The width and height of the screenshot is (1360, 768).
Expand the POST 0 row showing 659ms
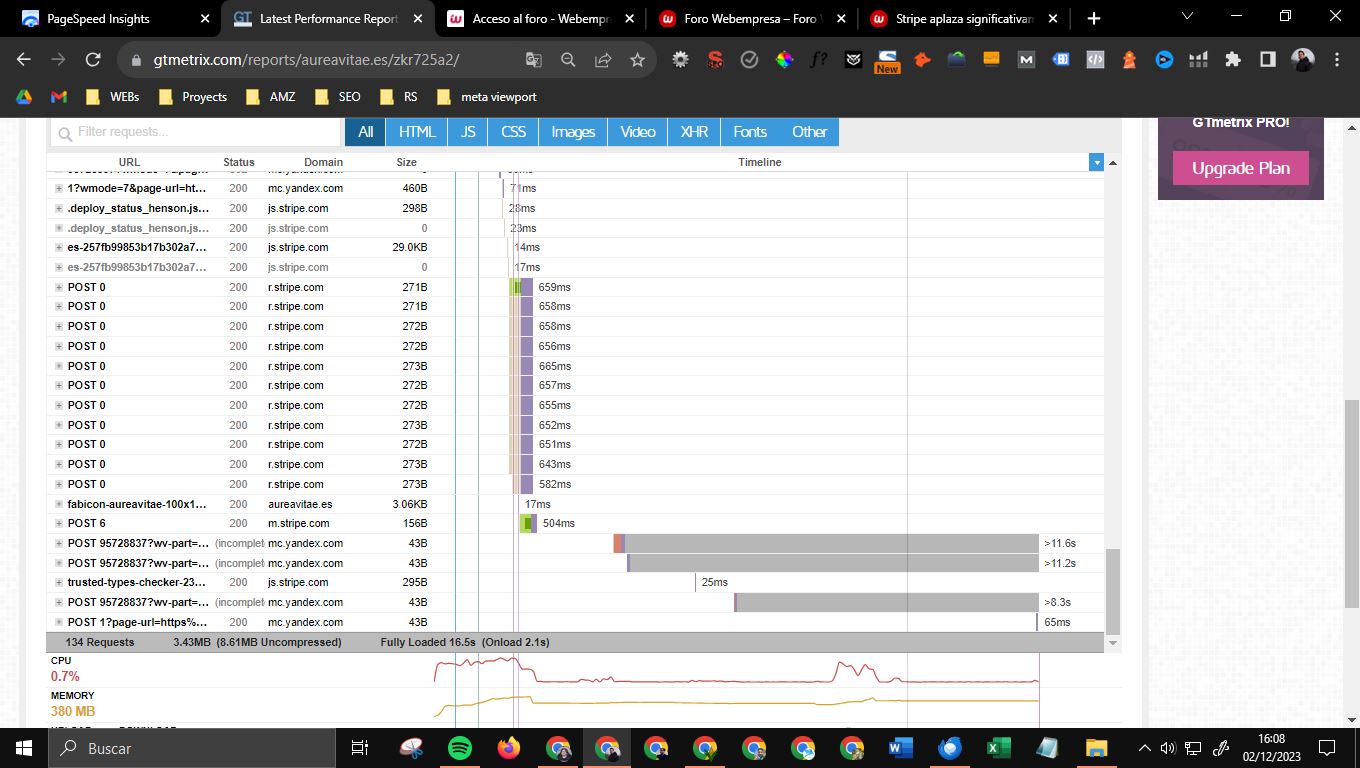pyautogui.click(x=59, y=287)
